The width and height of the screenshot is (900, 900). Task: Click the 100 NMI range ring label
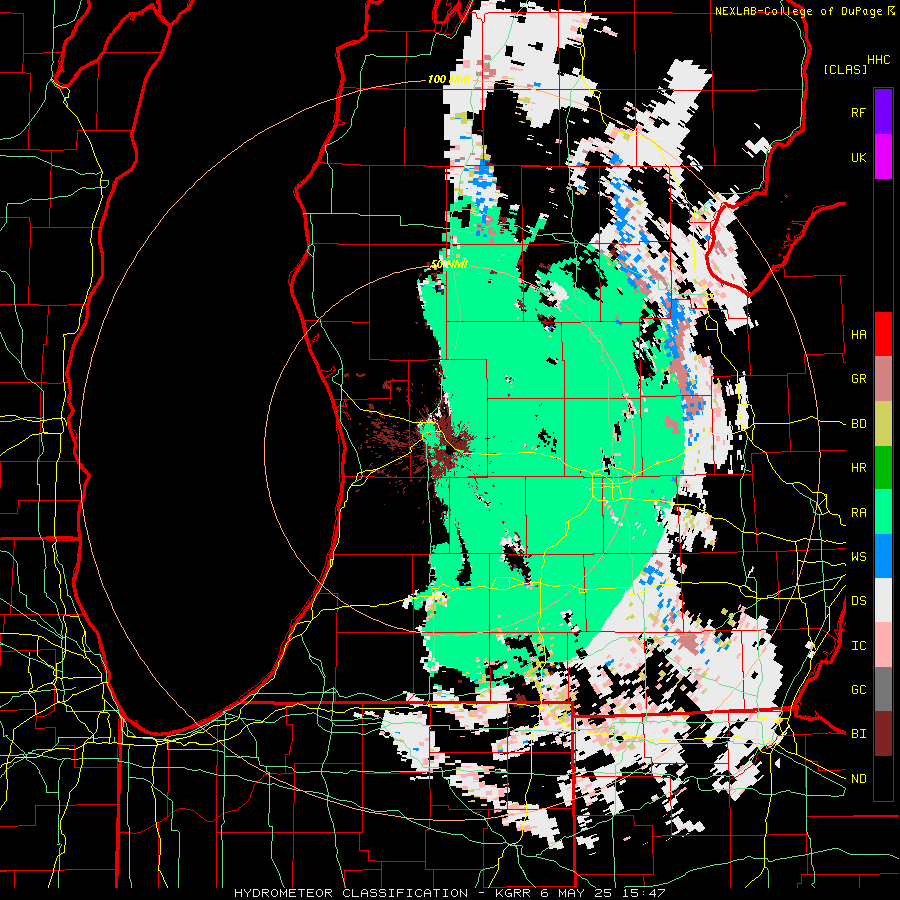(x=449, y=79)
